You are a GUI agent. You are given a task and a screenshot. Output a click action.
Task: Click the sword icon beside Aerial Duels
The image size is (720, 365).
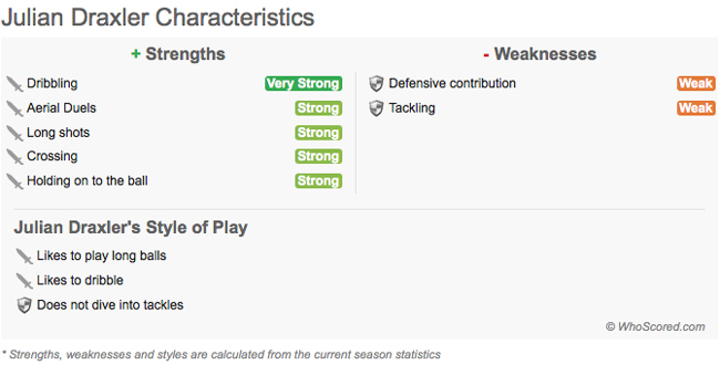[x=15, y=109]
